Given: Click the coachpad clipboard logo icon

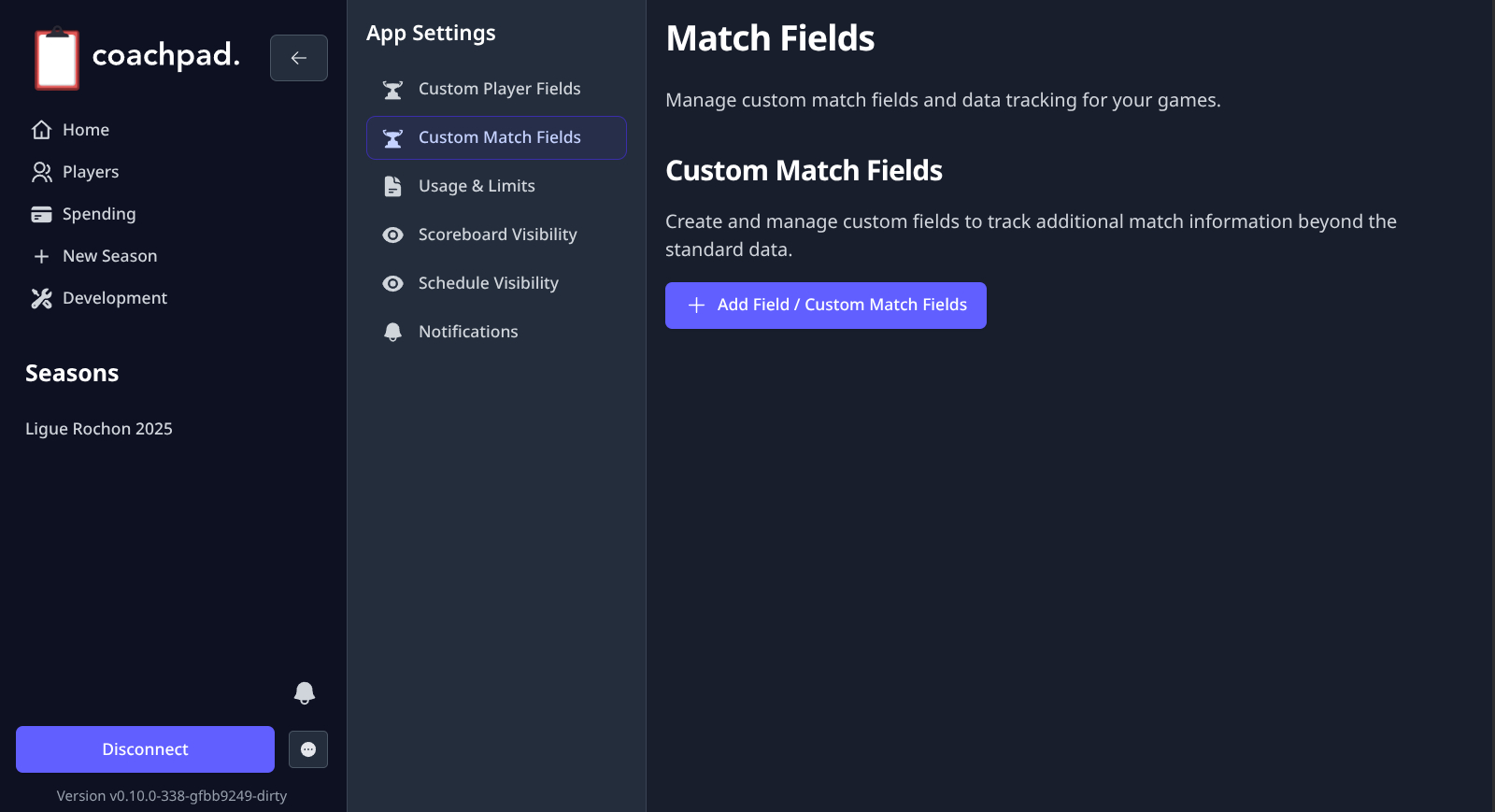Looking at the screenshot, I should [x=57, y=59].
